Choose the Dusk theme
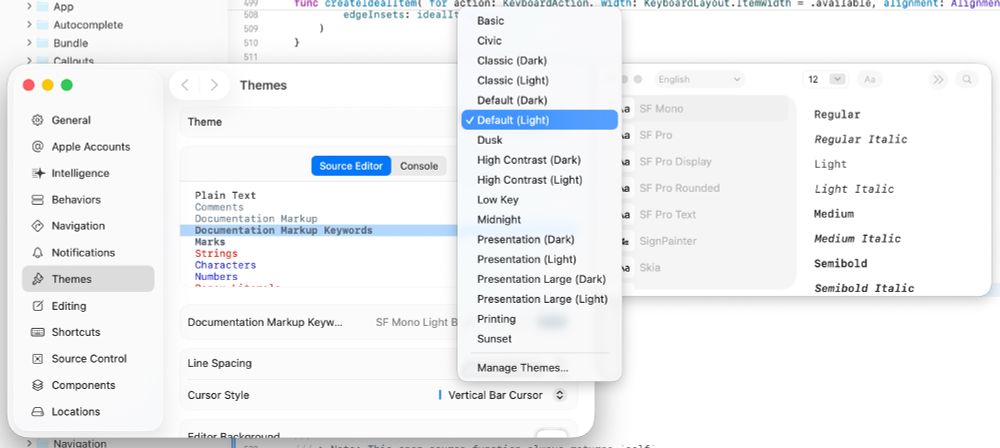Viewport: 1000px width, 448px height. coord(540,140)
